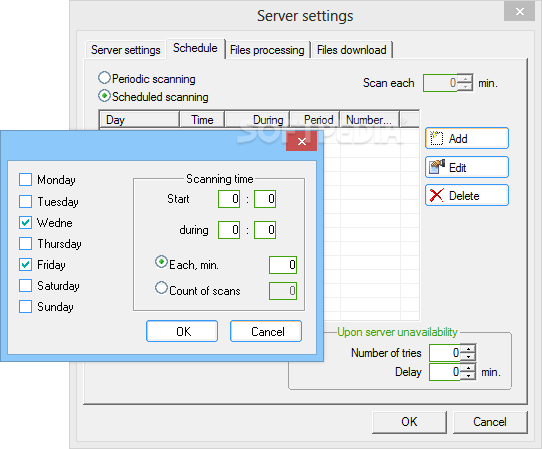This screenshot has width=542, height=449.
Task: Close the day-selection dialog with the red X
Action: point(301,141)
